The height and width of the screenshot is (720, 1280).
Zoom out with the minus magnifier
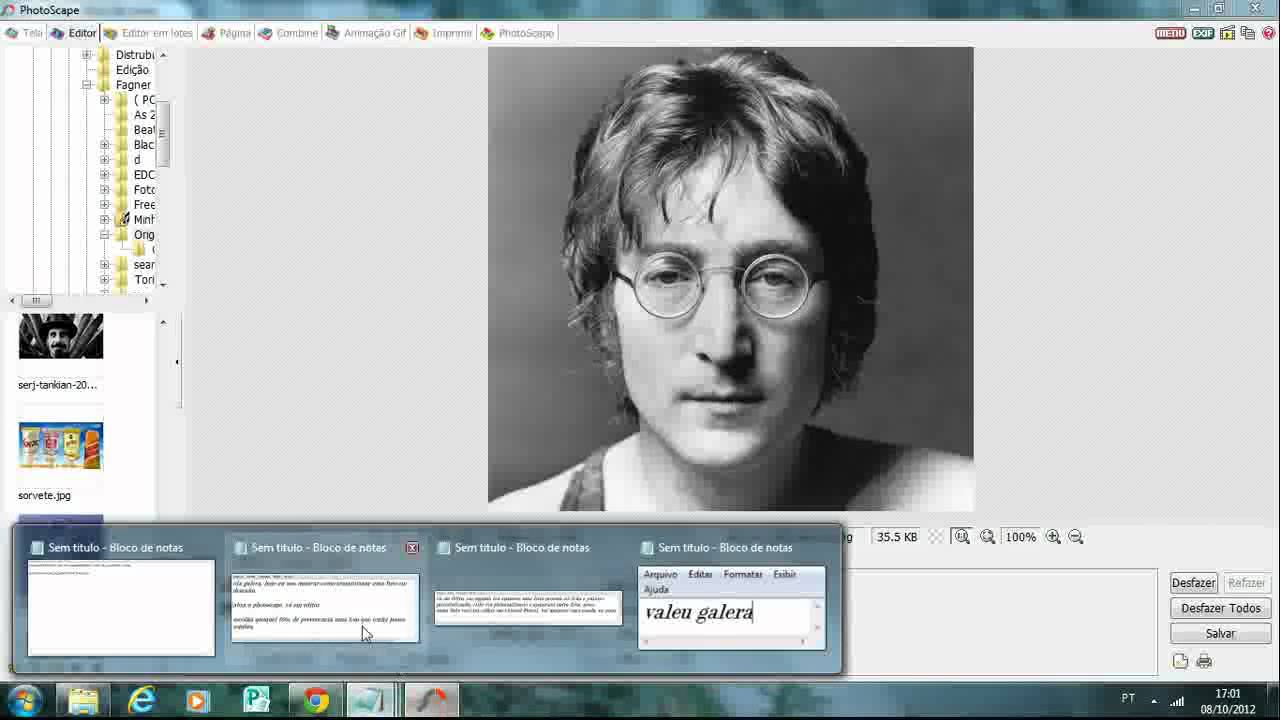(x=1076, y=537)
